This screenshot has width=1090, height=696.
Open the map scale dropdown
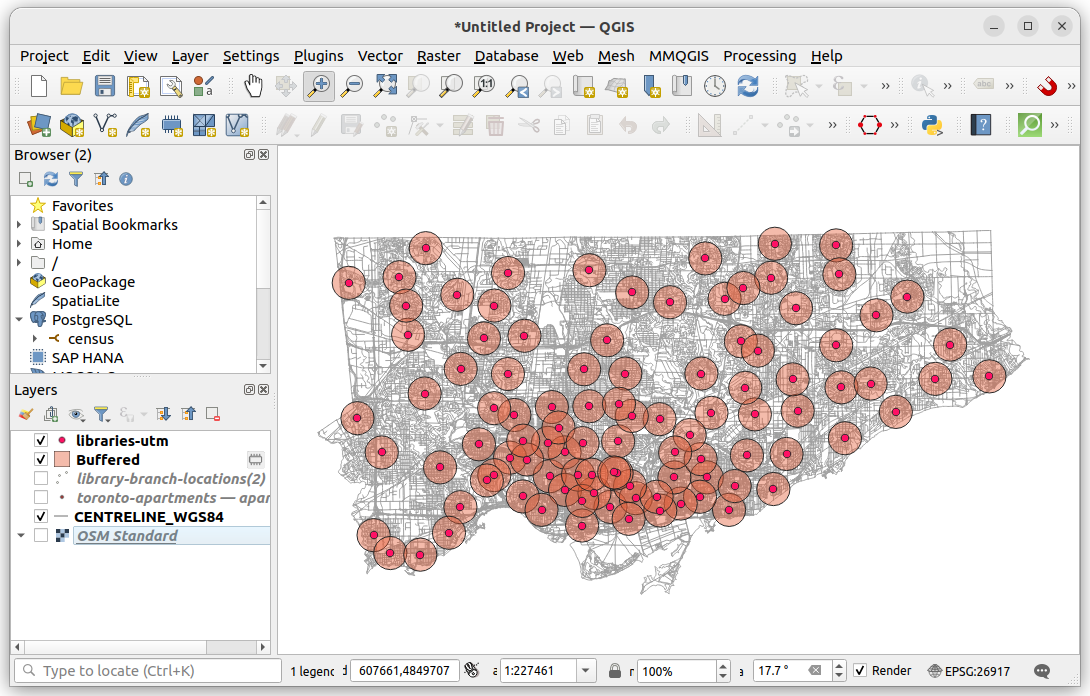click(x=584, y=670)
